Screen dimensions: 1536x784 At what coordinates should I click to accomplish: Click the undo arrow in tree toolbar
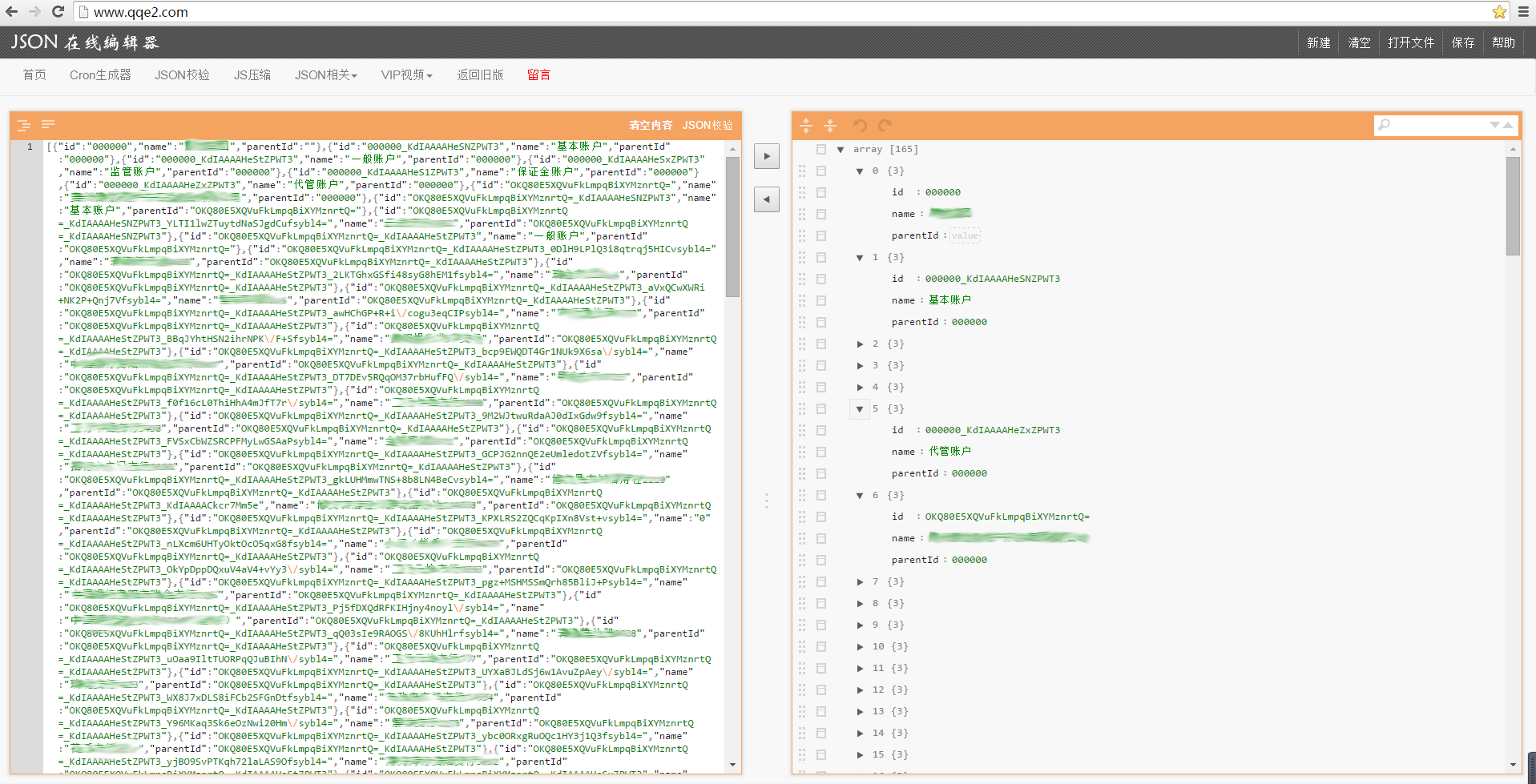860,125
